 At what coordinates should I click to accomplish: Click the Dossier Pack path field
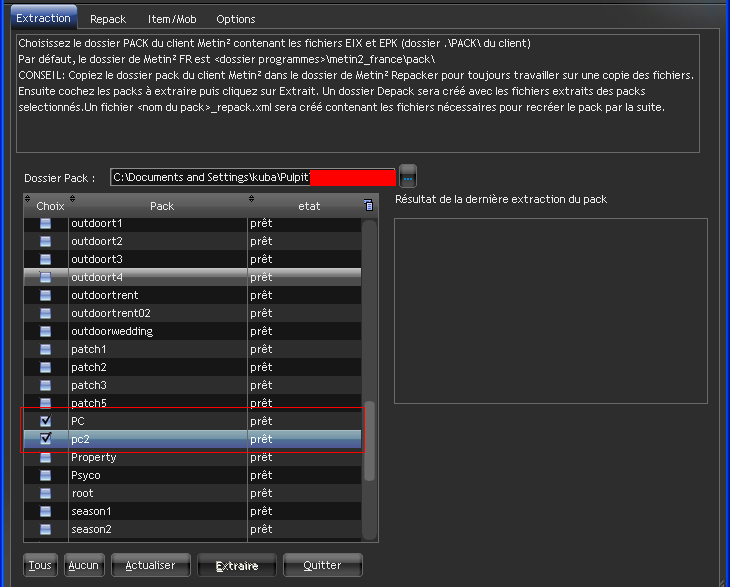point(252,177)
